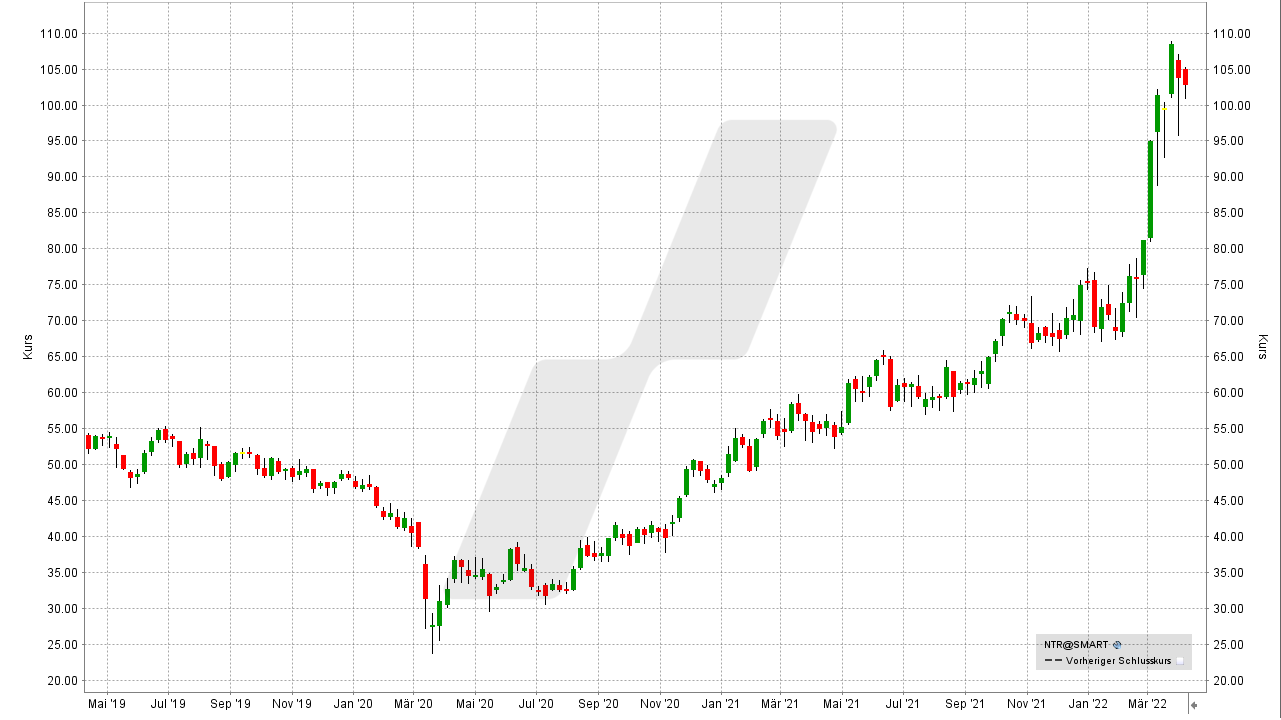
Task: Click the settings icon next to NTR@SMART
Action: click(1117, 645)
